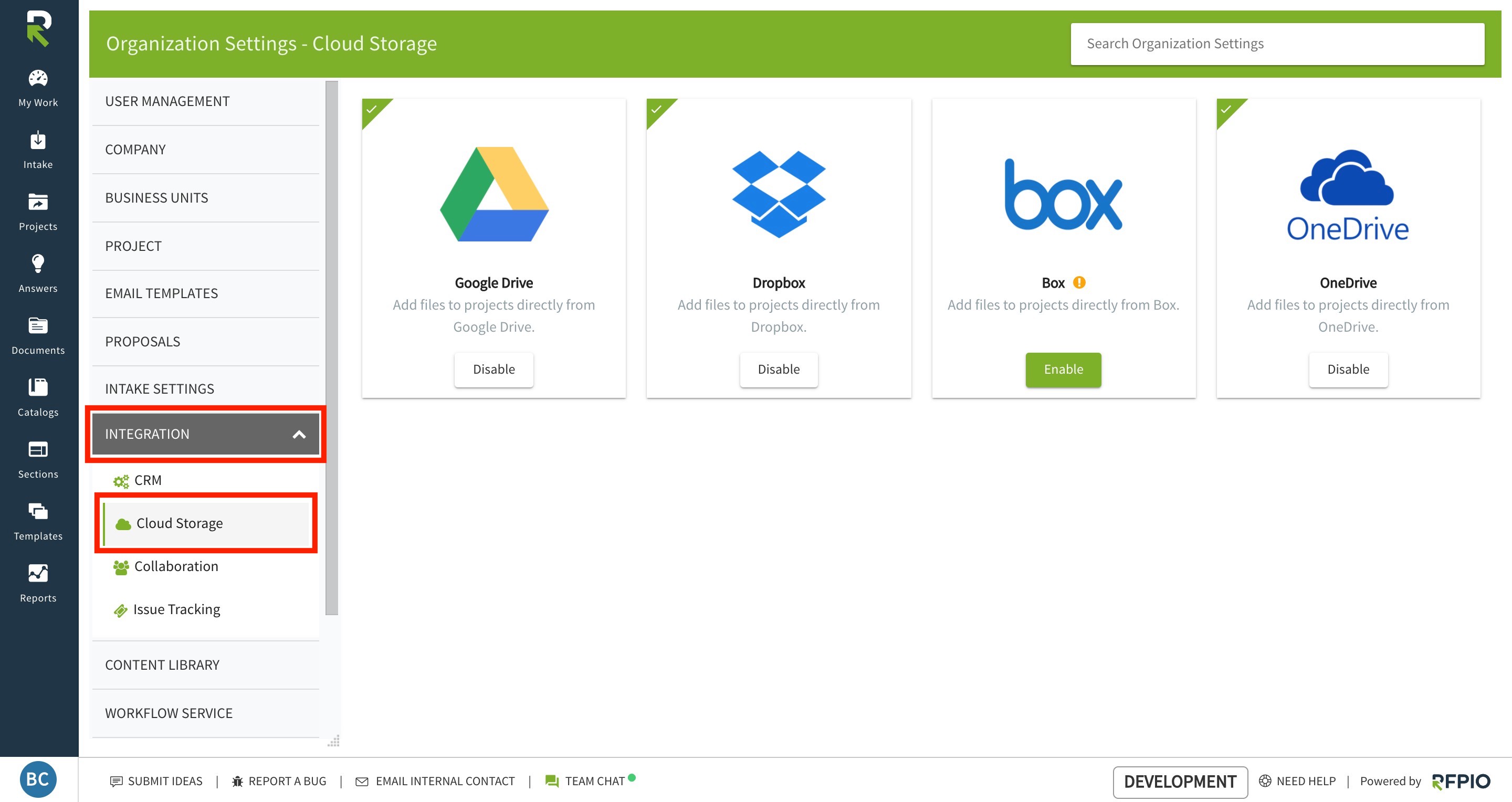Click REPORT A BUG link

287,782
